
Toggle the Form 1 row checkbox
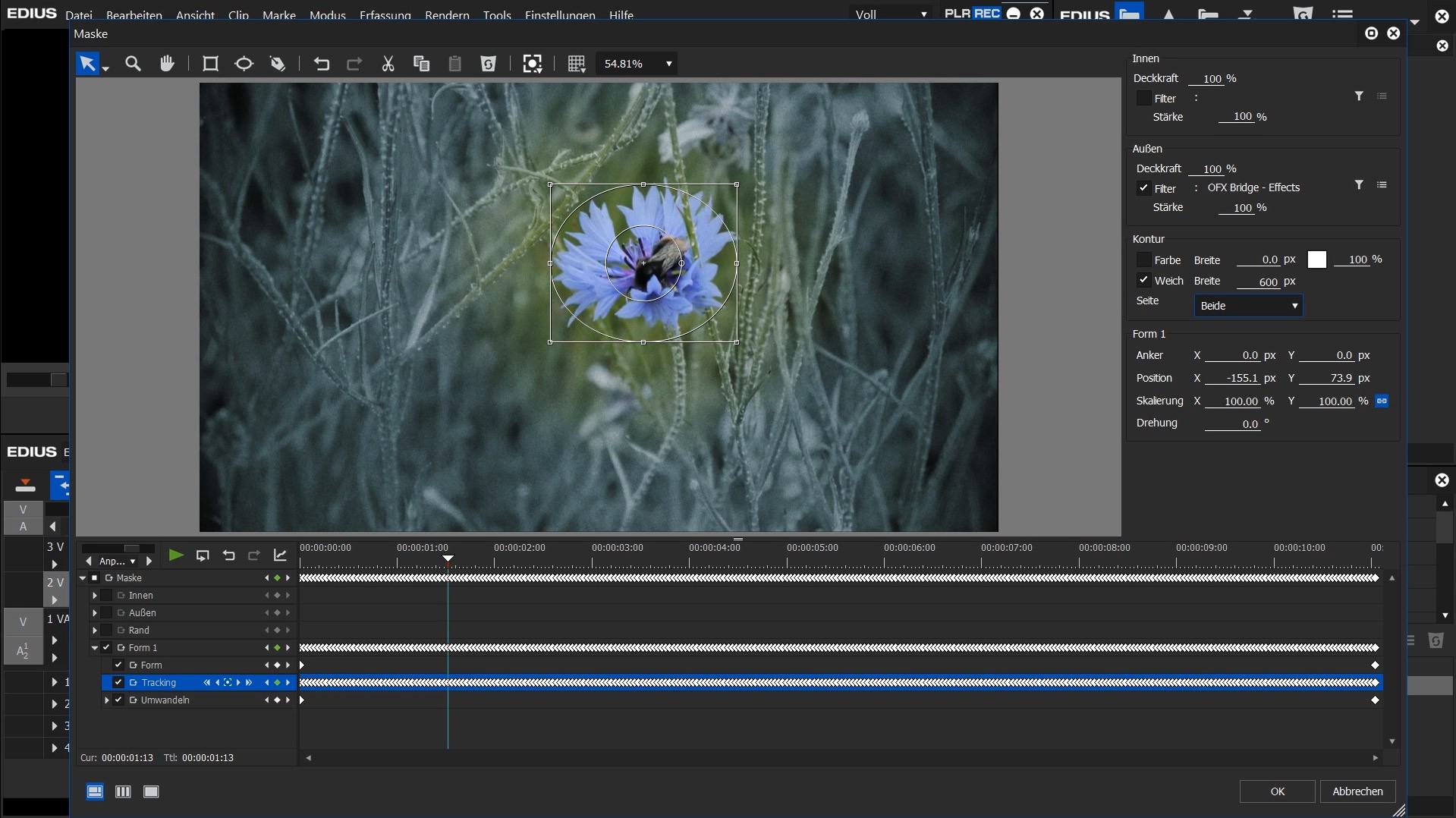[106, 648]
